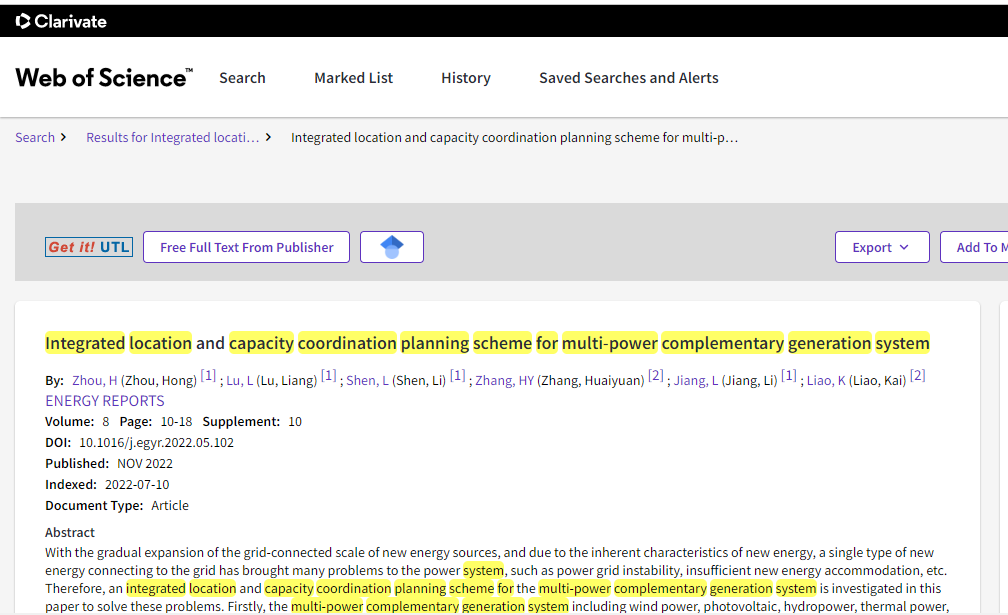This screenshot has width=1008, height=615.
Task: Click the Google Scholar icon button
Action: (x=392, y=247)
